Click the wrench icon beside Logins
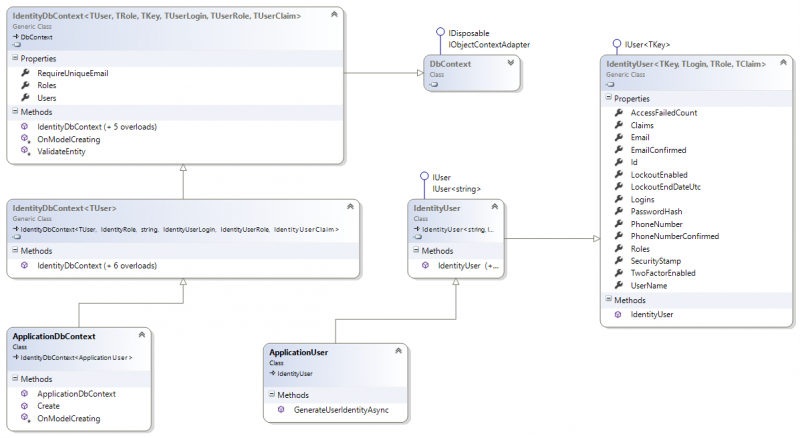The image size is (800, 438). tap(619, 199)
